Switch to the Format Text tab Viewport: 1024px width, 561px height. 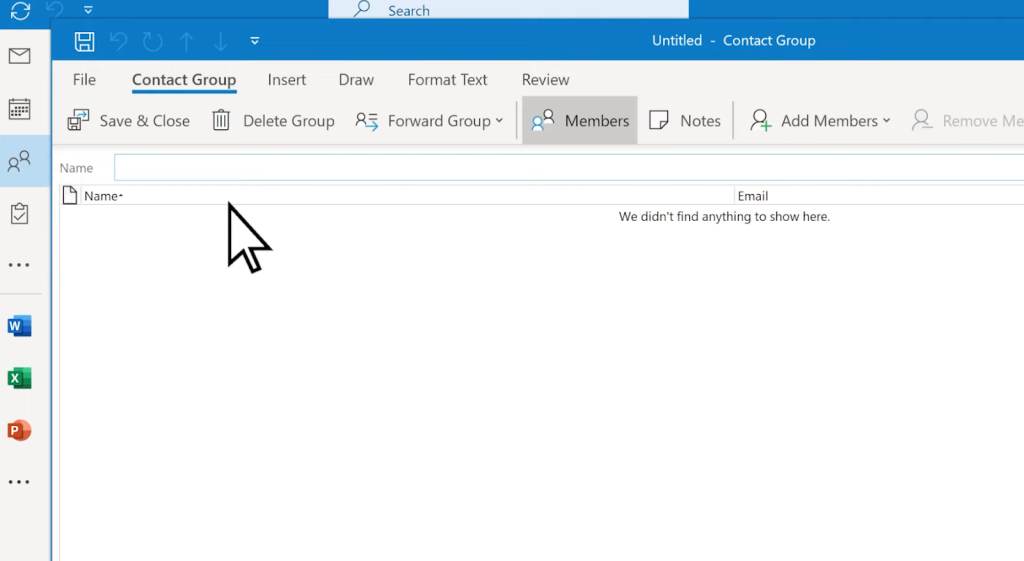(x=447, y=80)
